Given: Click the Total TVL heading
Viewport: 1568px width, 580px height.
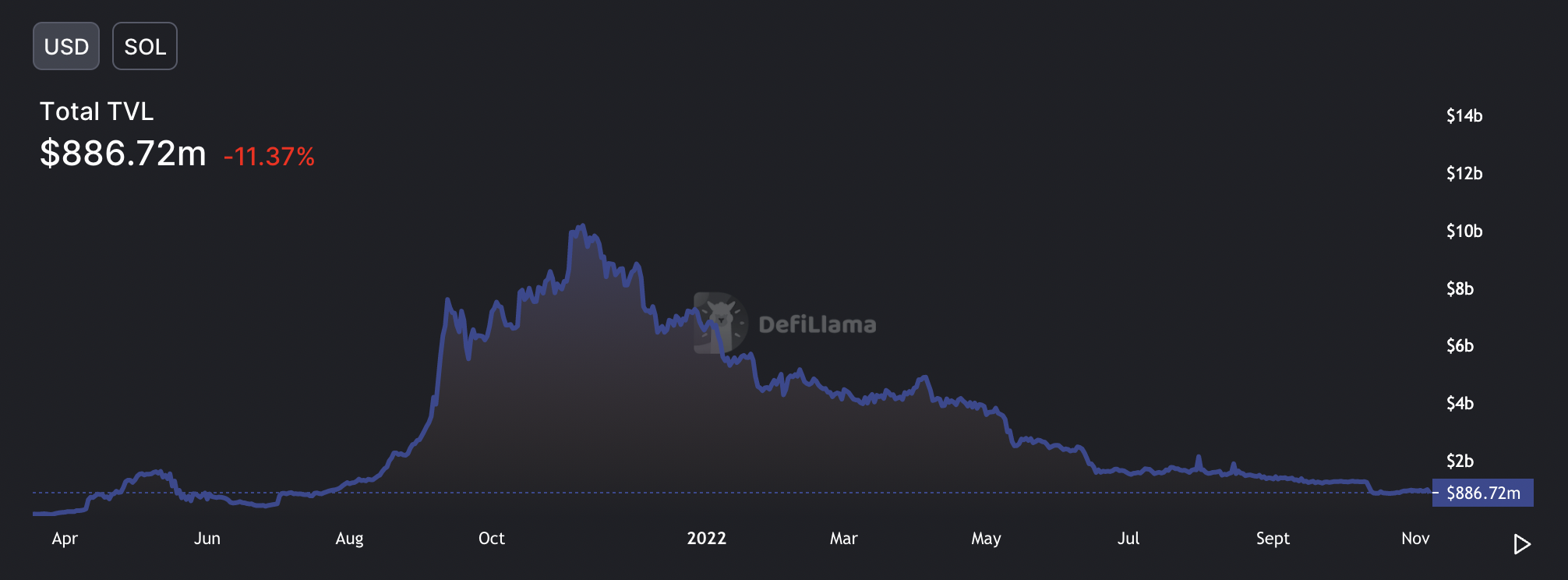Looking at the screenshot, I should tap(97, 111).
